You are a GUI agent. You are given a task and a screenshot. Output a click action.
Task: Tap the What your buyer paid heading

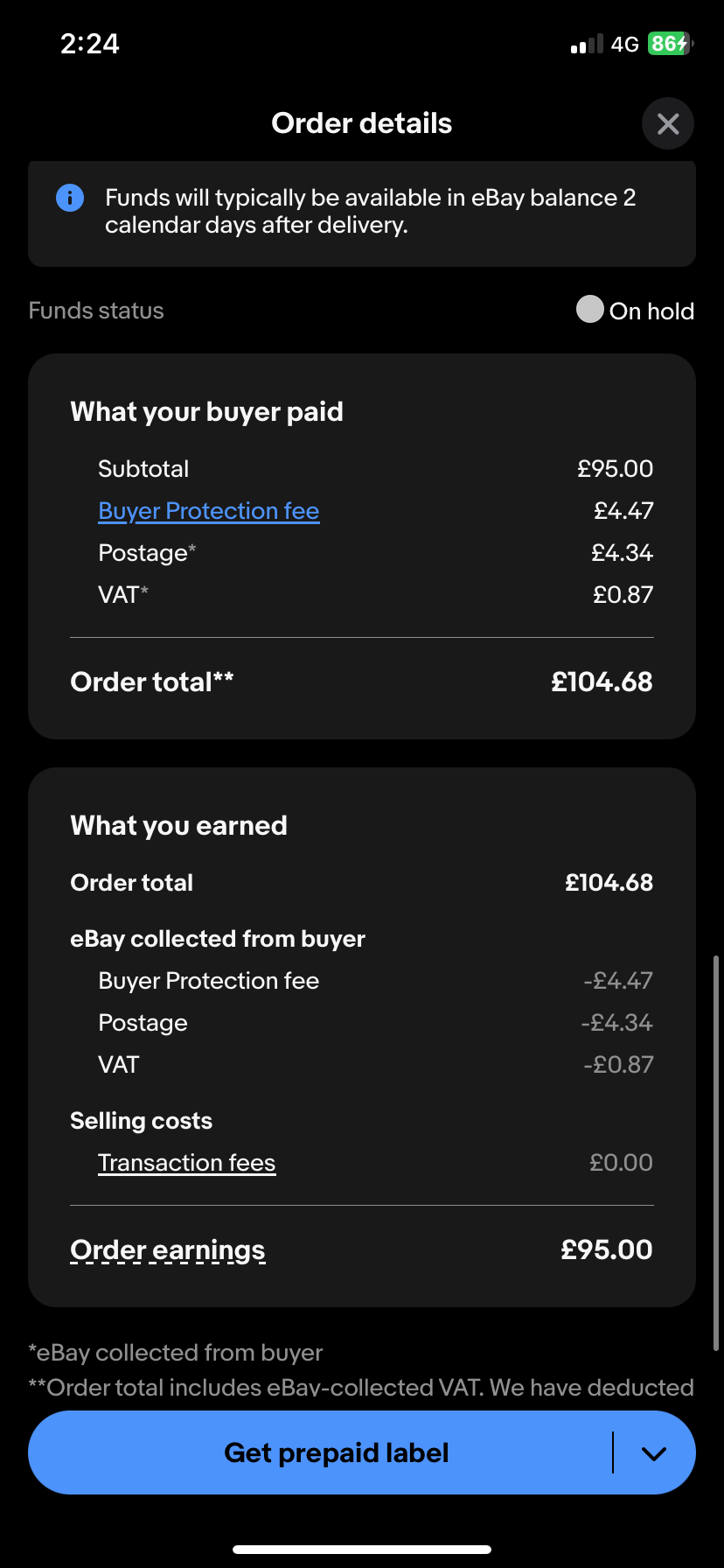click(206, 412)
